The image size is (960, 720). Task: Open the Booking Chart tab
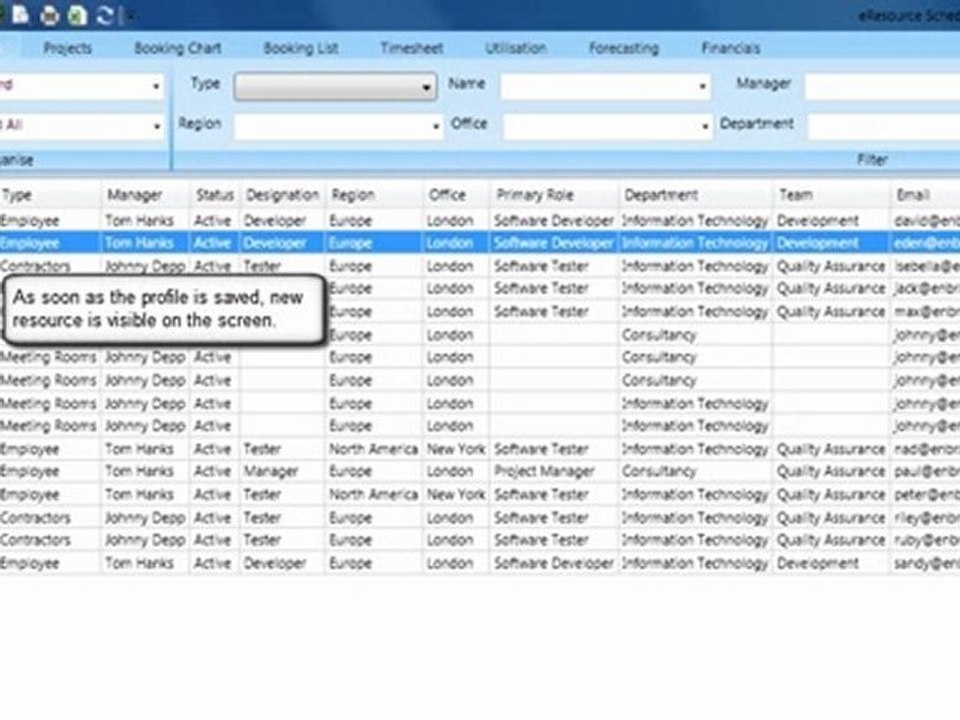[178, 48]
